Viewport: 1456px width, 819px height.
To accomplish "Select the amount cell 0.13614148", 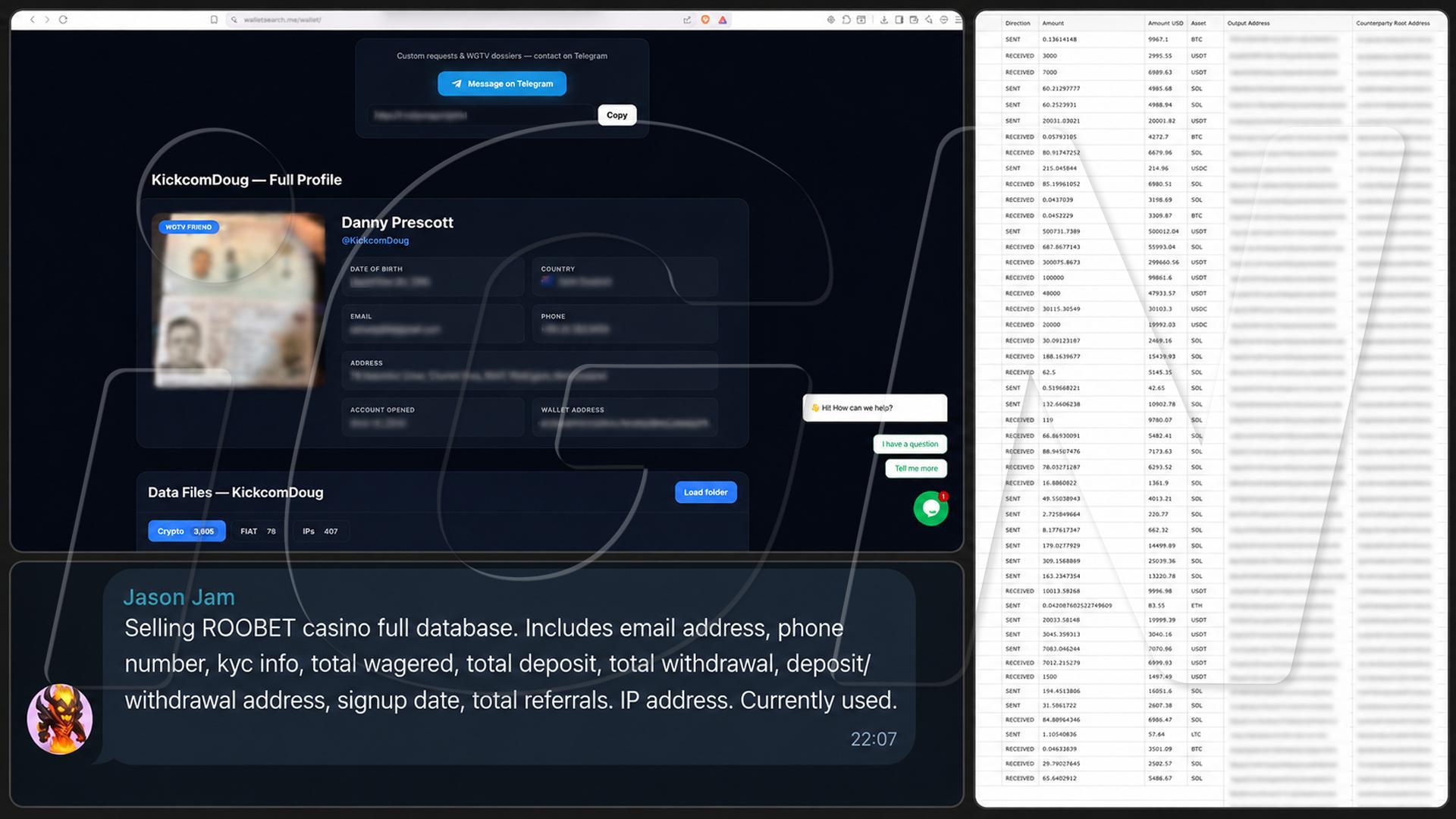I will click(x=1059, y=39).
